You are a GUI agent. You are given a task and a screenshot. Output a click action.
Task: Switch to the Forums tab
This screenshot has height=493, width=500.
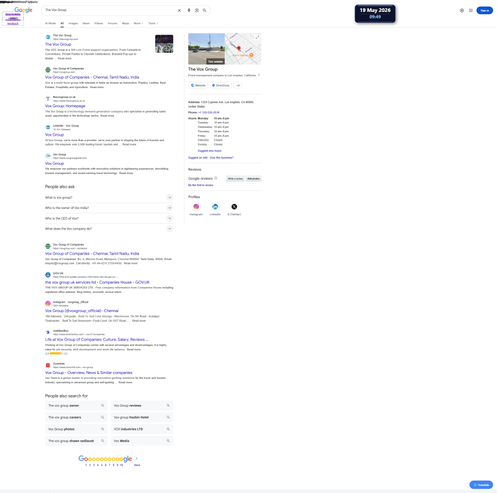point(112,23)
